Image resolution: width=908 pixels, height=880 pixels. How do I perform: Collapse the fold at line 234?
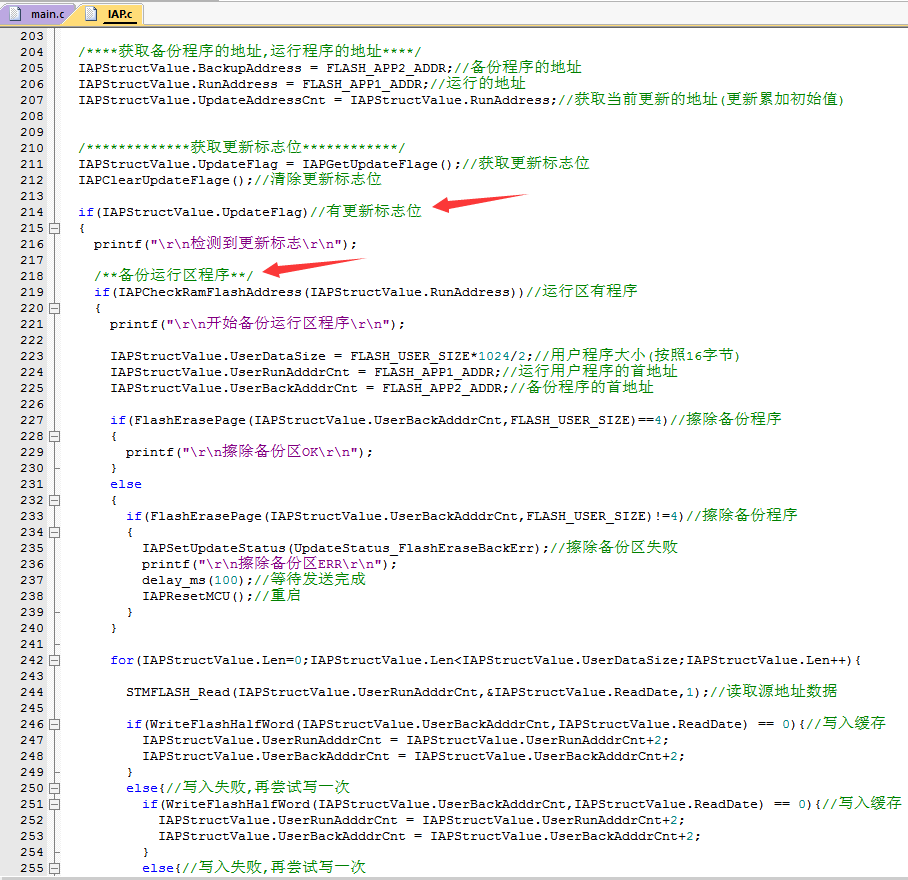tap(54, 532)
